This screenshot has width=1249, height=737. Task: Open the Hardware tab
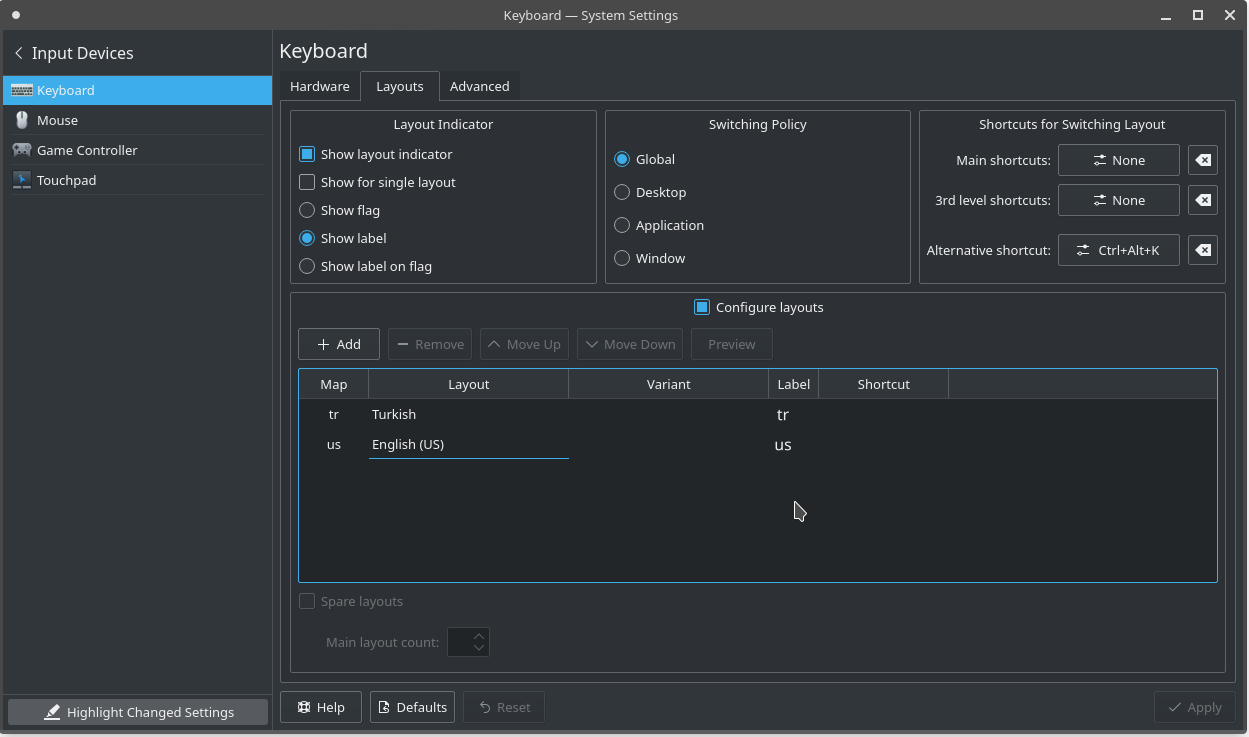click(x=320, y=86)
